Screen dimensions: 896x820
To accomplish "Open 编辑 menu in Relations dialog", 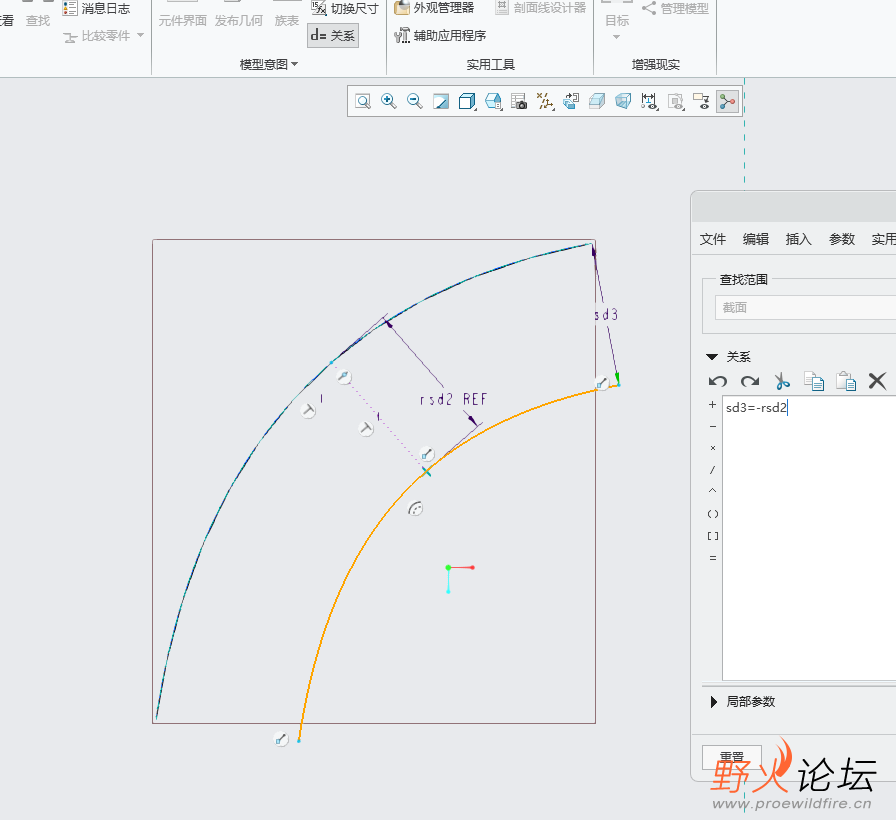I will [x=755, y=239].
